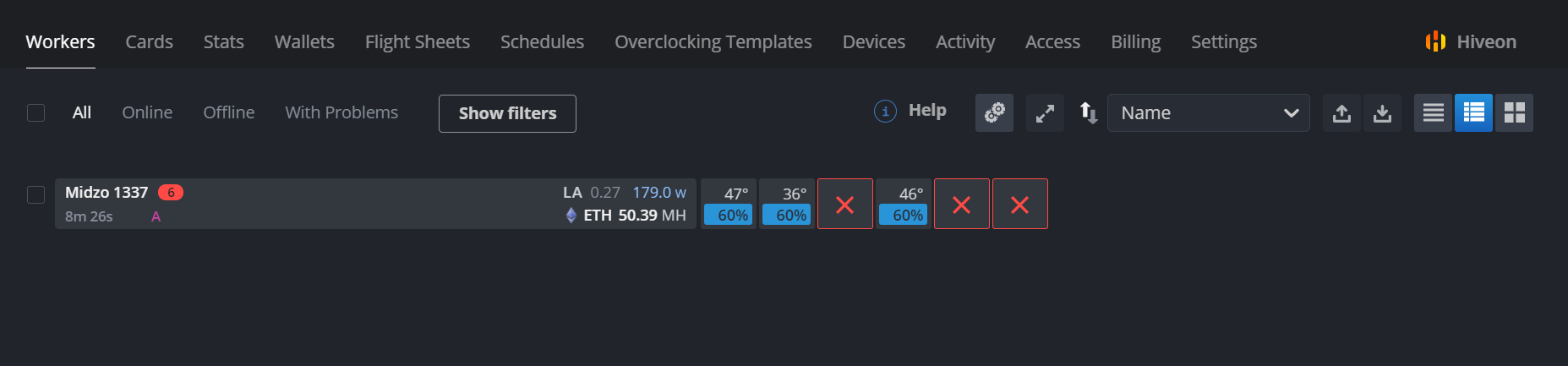Click the Hiveon logo

click(1471, 41)
